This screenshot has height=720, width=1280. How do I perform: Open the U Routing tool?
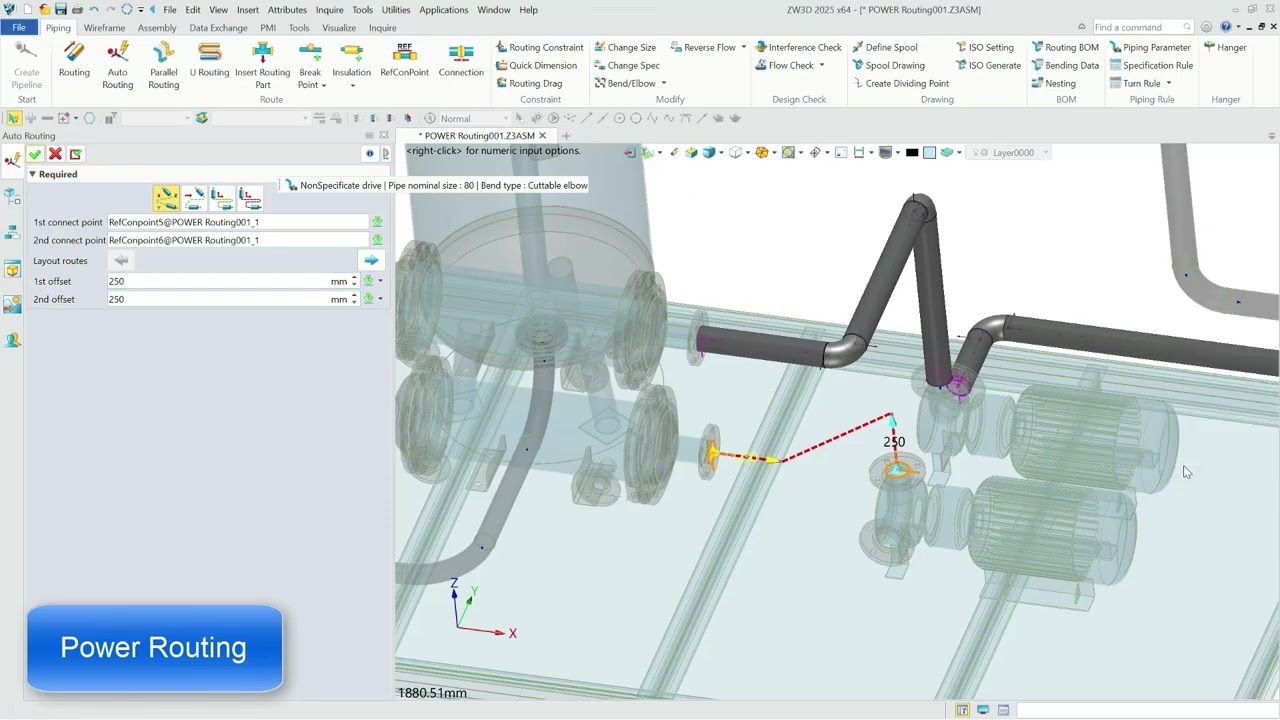point(209,61)
